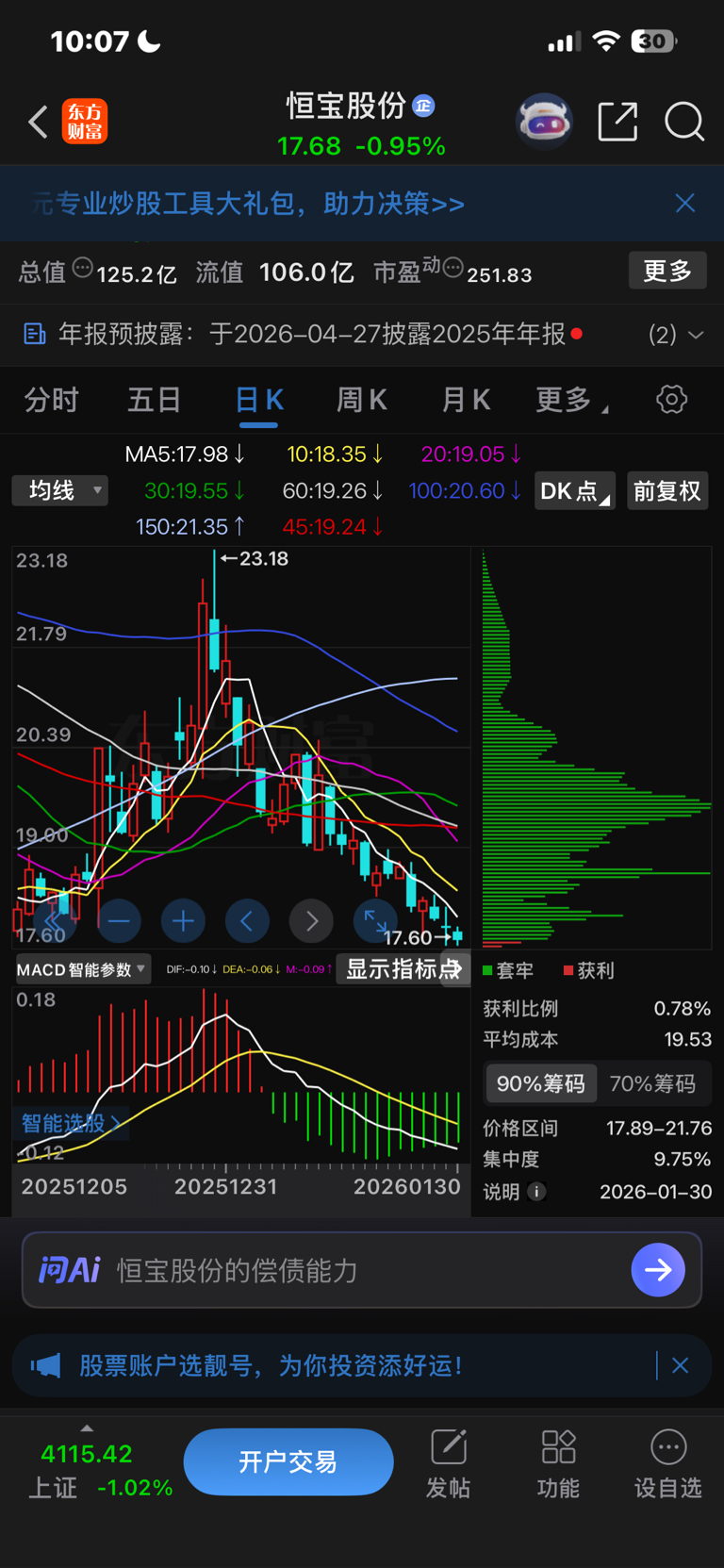
Task: Tap the 说明 info icon
Action: click(x=536, y=1192)
